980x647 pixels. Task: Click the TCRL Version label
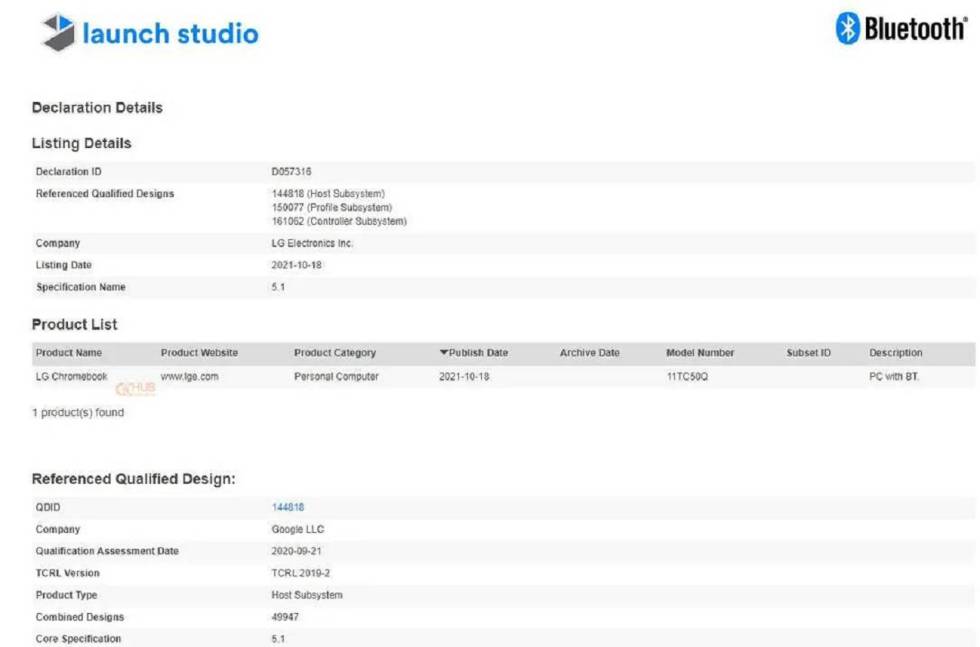68,573
